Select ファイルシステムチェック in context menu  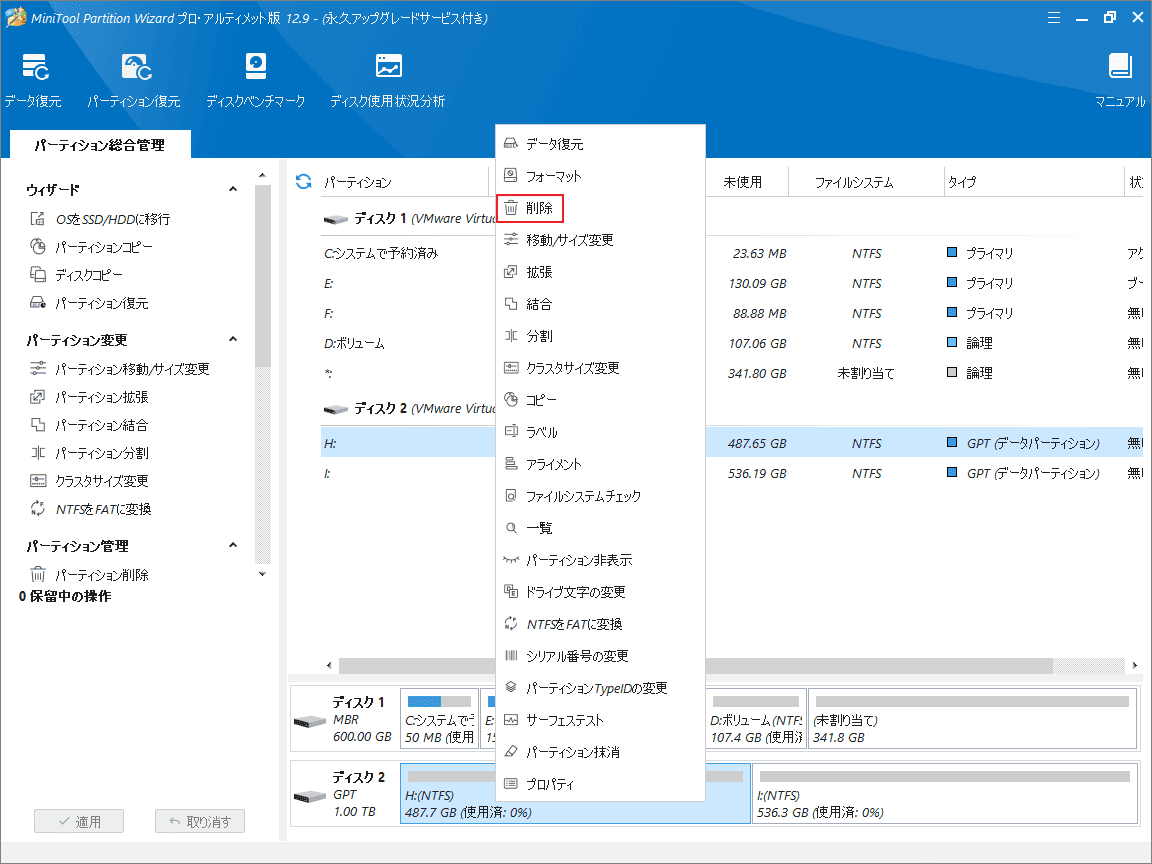point(600,497)
